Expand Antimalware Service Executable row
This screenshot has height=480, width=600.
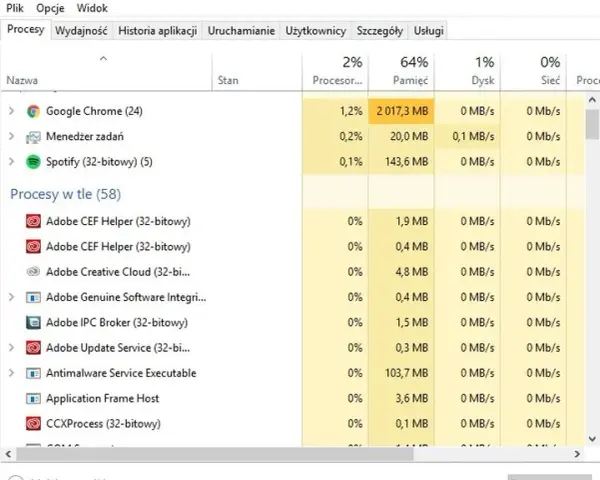click(11, 373)
